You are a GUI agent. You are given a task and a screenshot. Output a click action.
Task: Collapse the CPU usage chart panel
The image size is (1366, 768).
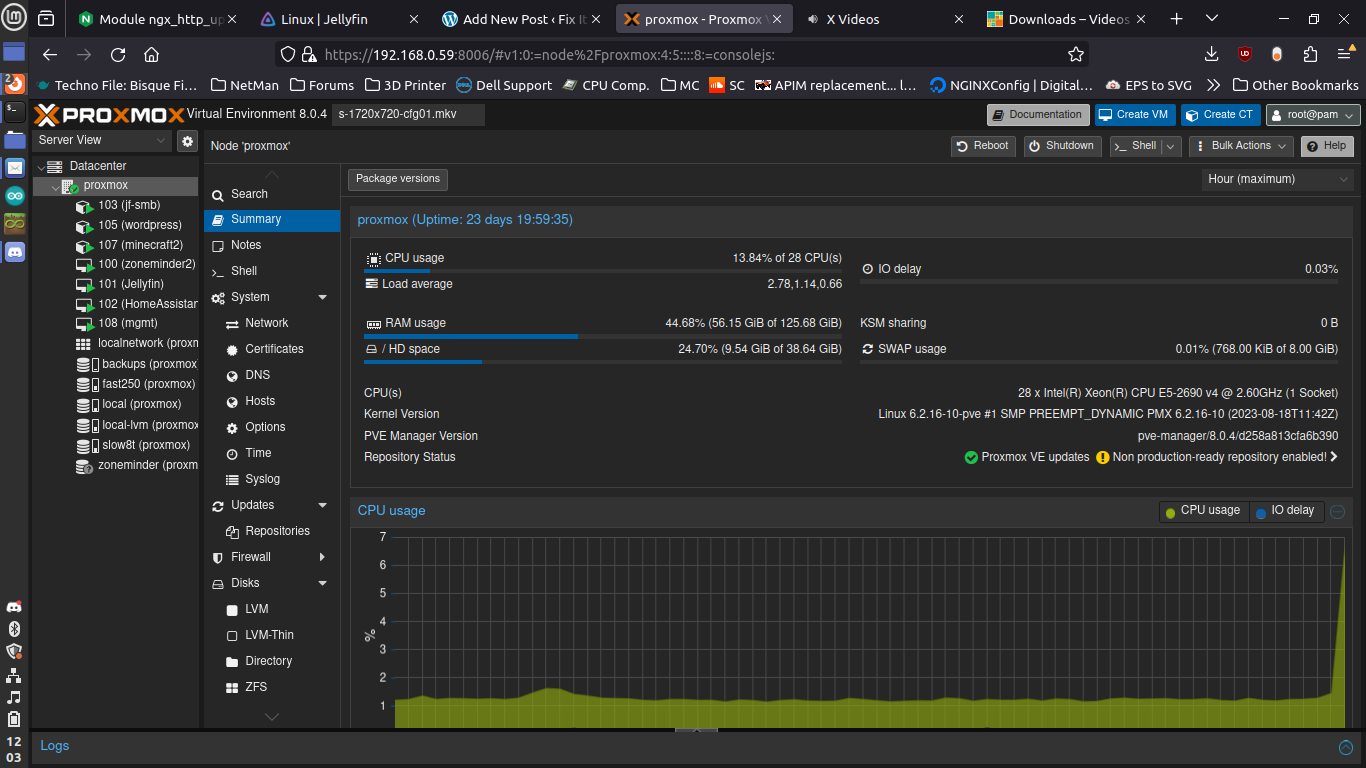(x=1337, y=512)
